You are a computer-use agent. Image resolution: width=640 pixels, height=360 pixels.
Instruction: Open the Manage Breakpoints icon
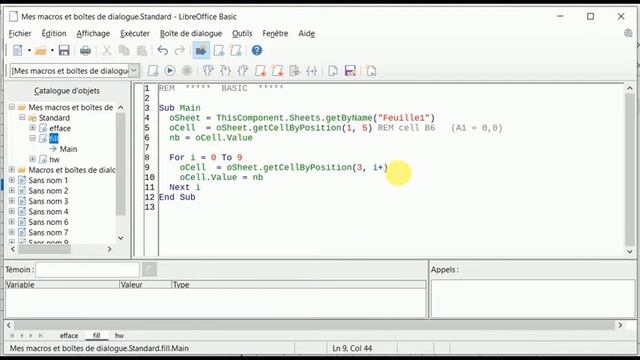[x=277, y=71]
